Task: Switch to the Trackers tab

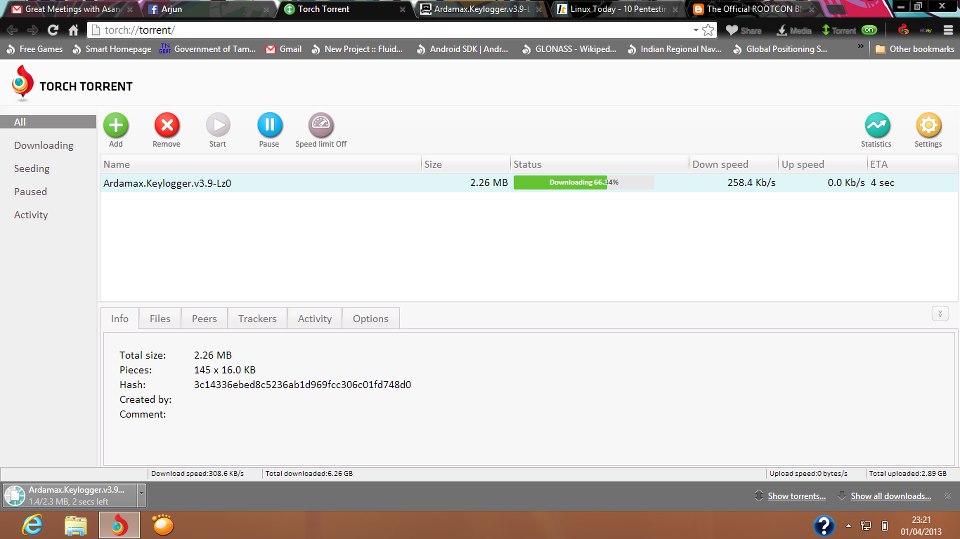Action: pyautogui.click(x=257, y=318)
